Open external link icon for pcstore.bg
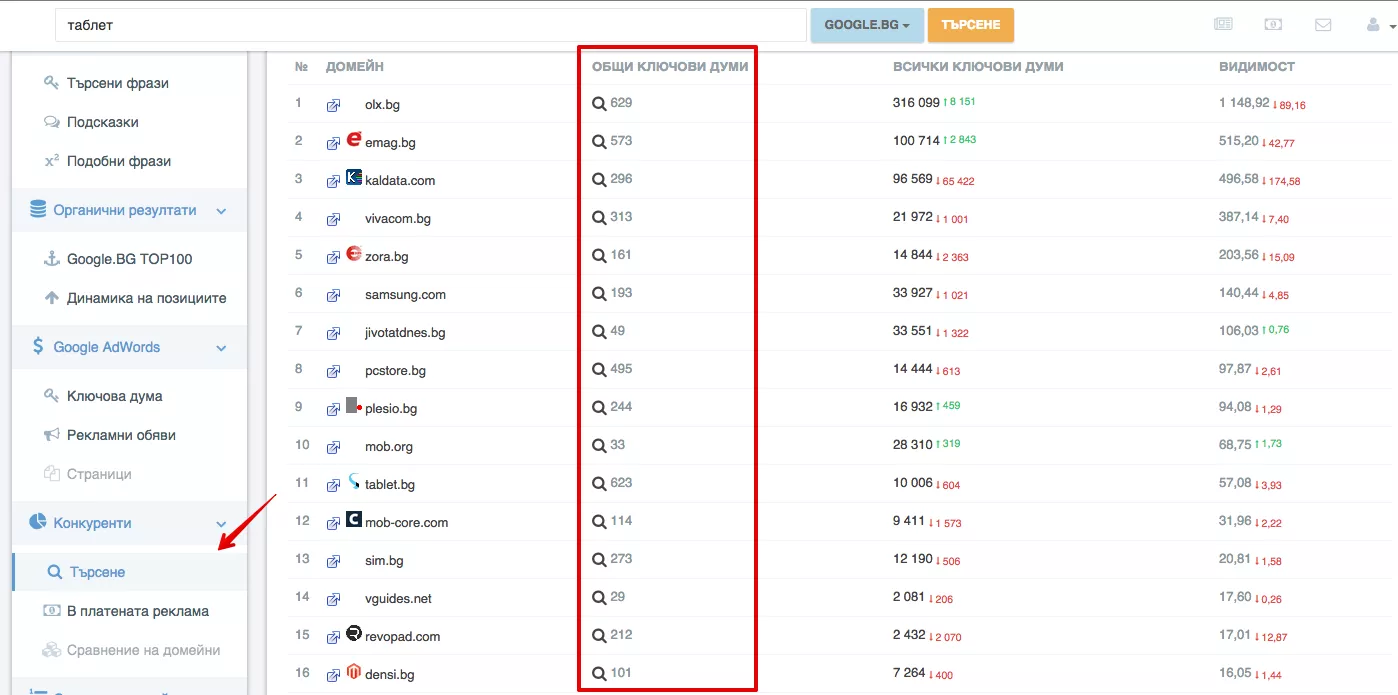Screen dimensions: 1398x695 [333, 371]
